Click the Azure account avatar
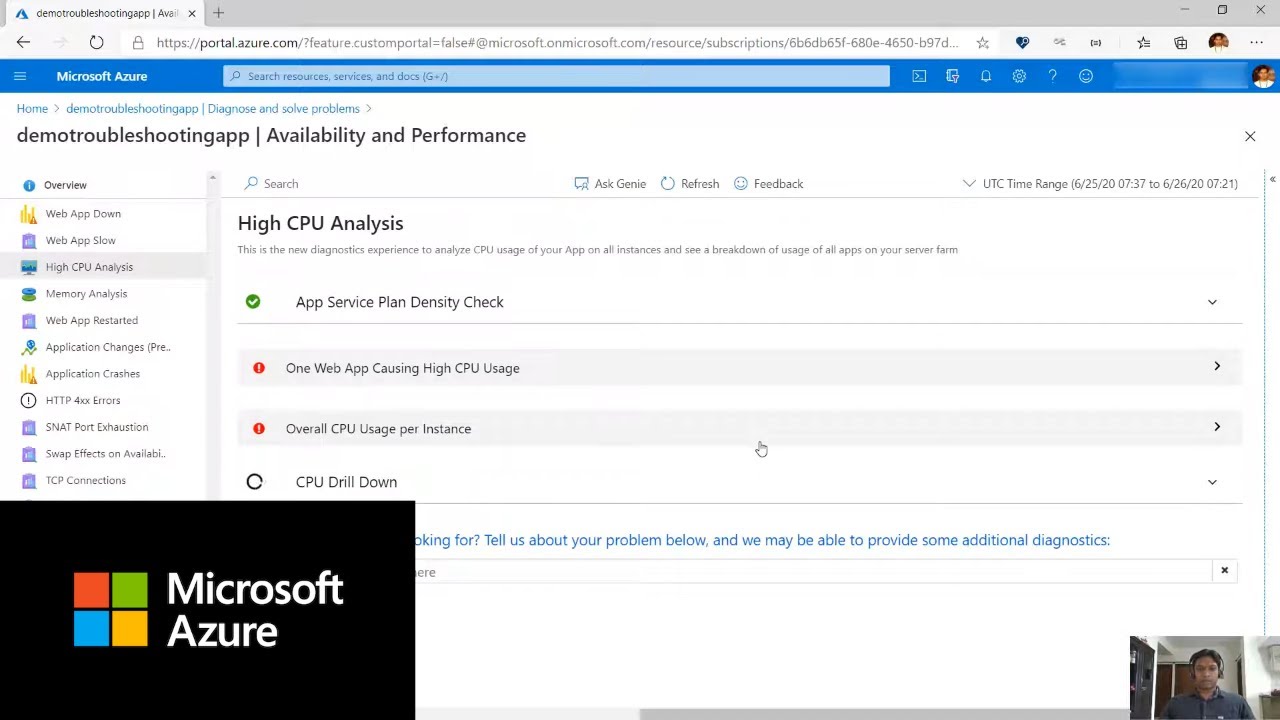Screen dimensions: 1280x720 point(1263,76)
